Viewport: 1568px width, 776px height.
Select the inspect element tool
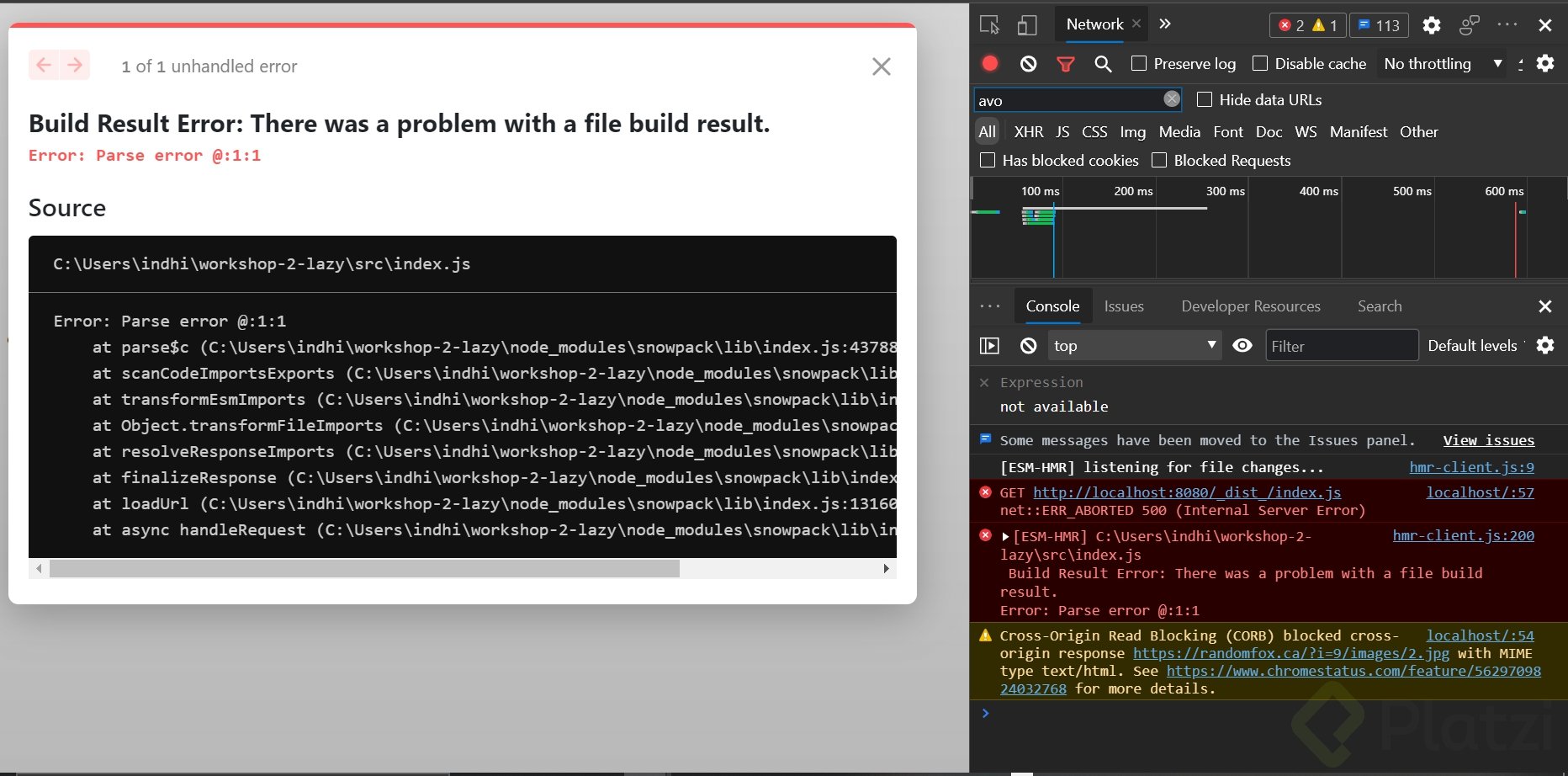point(990,25)
